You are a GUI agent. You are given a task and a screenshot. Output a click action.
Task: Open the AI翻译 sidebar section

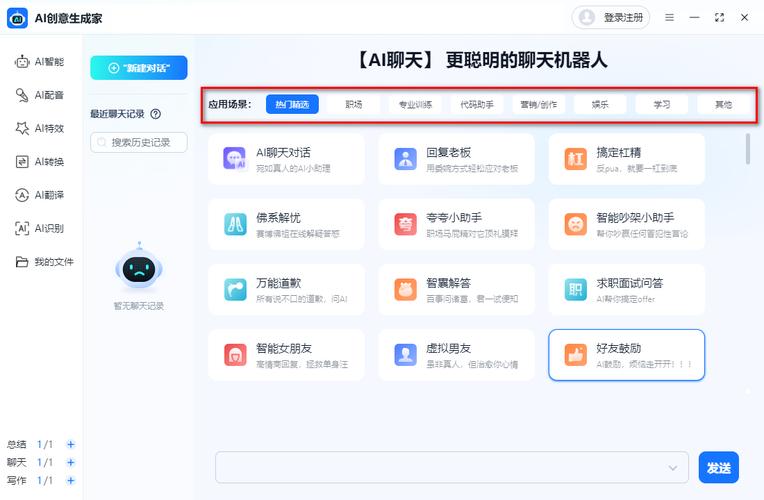(x=39, y=195)
